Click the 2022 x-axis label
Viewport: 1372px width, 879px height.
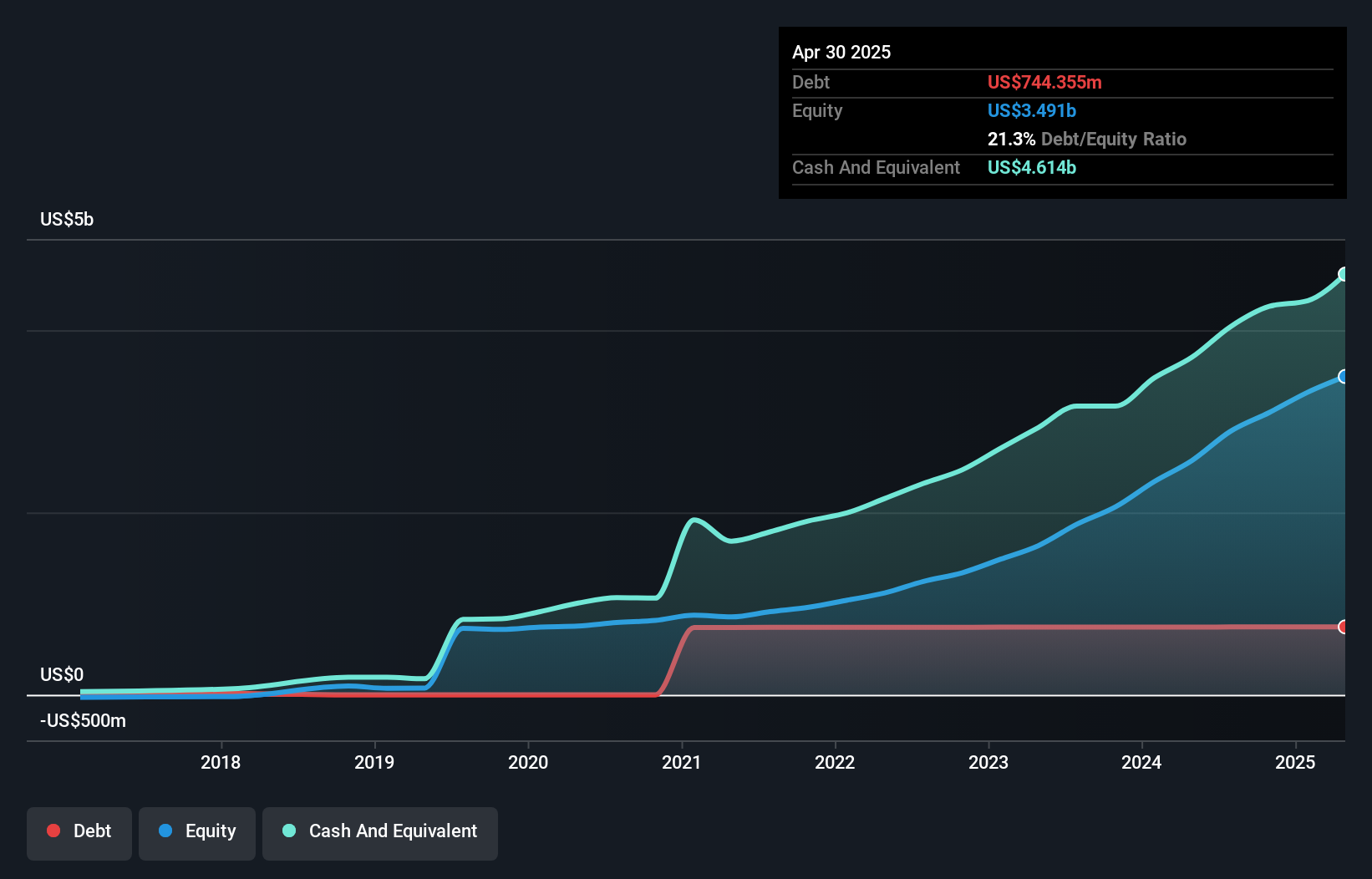835,762
